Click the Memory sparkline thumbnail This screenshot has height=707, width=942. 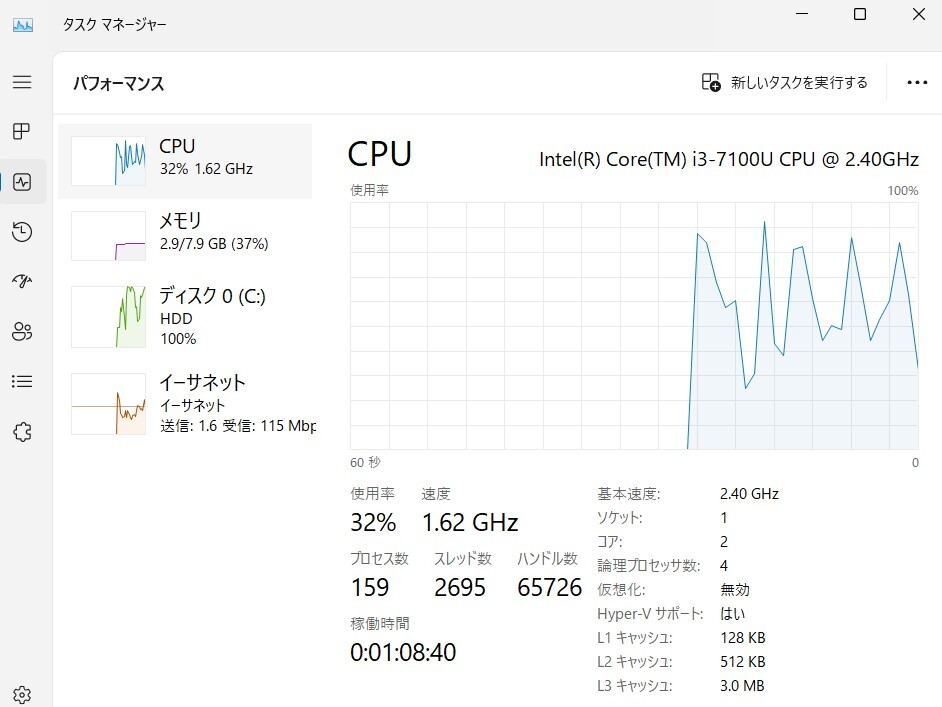[x=108, y=235]
